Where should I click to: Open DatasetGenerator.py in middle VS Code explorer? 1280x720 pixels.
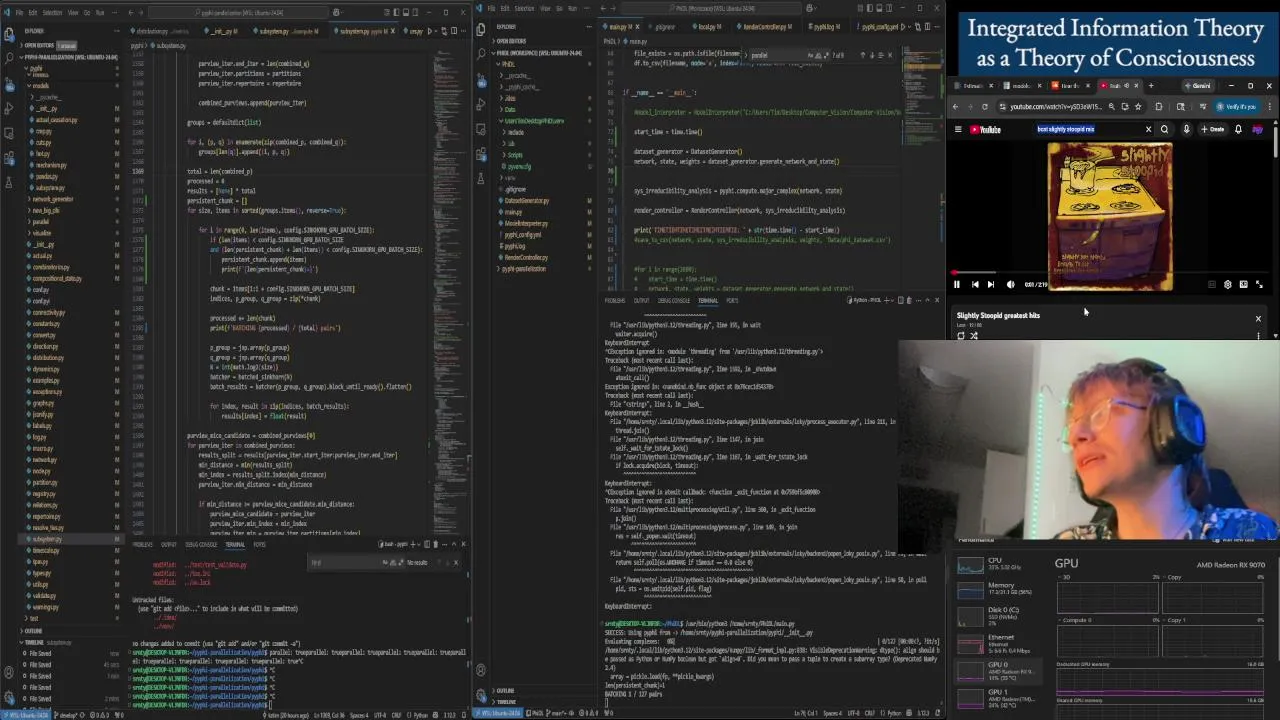[526, 201]
